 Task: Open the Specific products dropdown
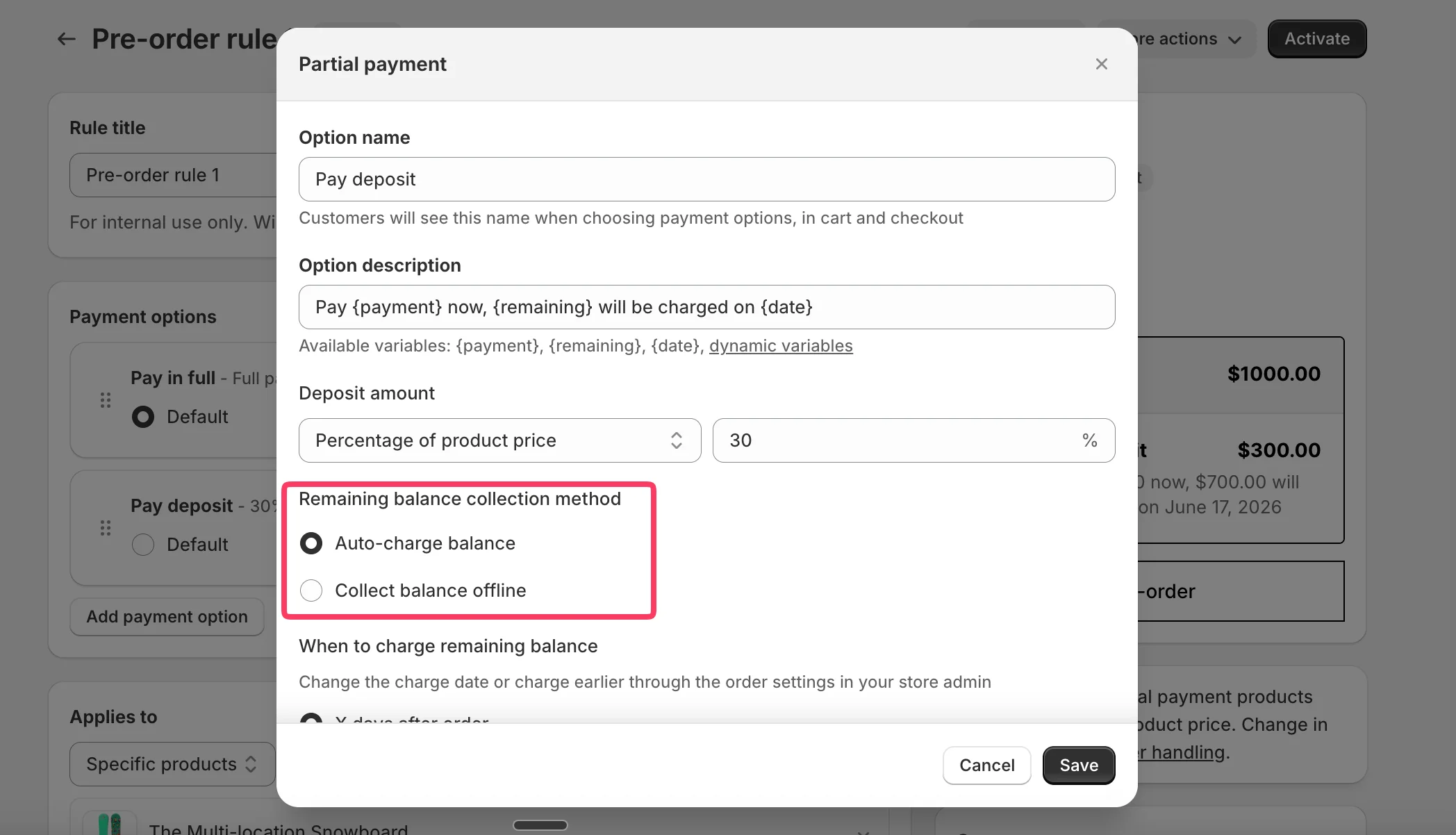172,764
